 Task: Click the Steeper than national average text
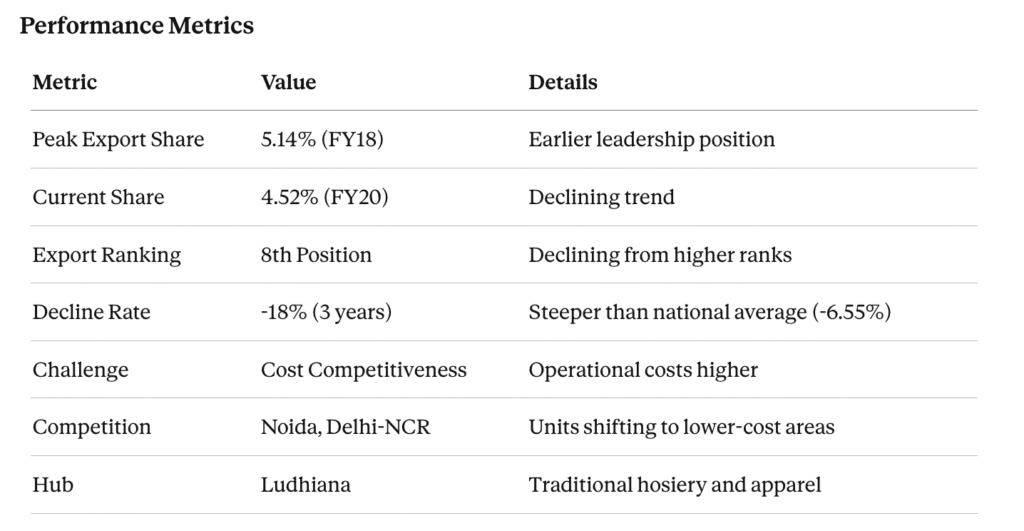pos(709,312)
